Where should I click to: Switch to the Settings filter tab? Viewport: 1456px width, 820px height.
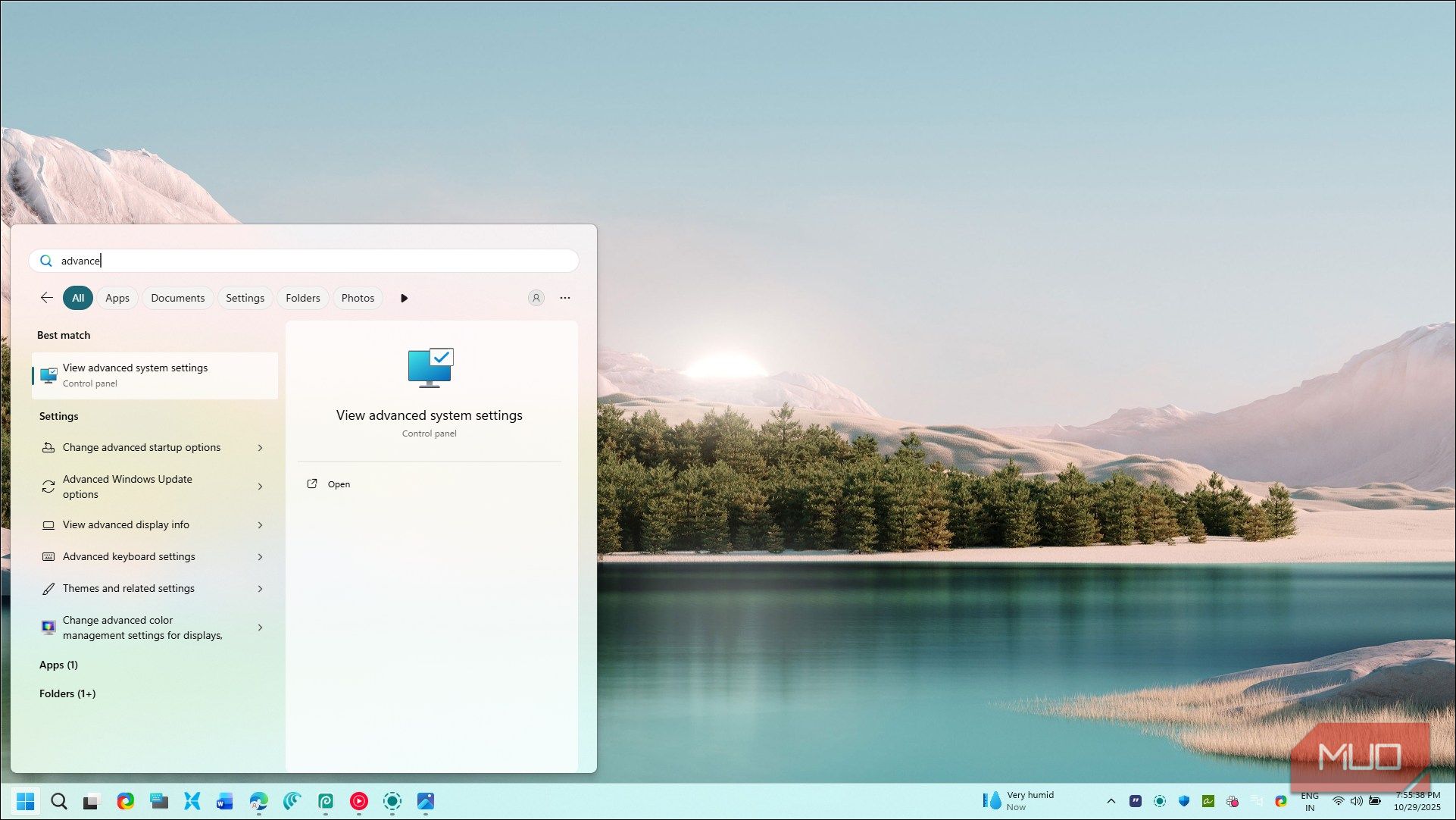coord(245,298)
